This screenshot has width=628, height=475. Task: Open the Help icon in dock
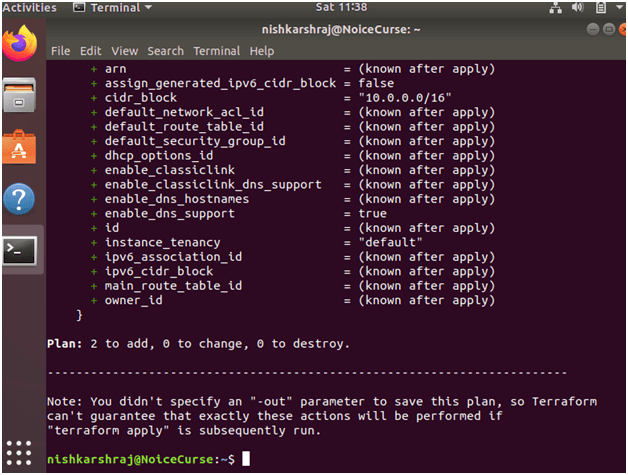tap(19, 199)
